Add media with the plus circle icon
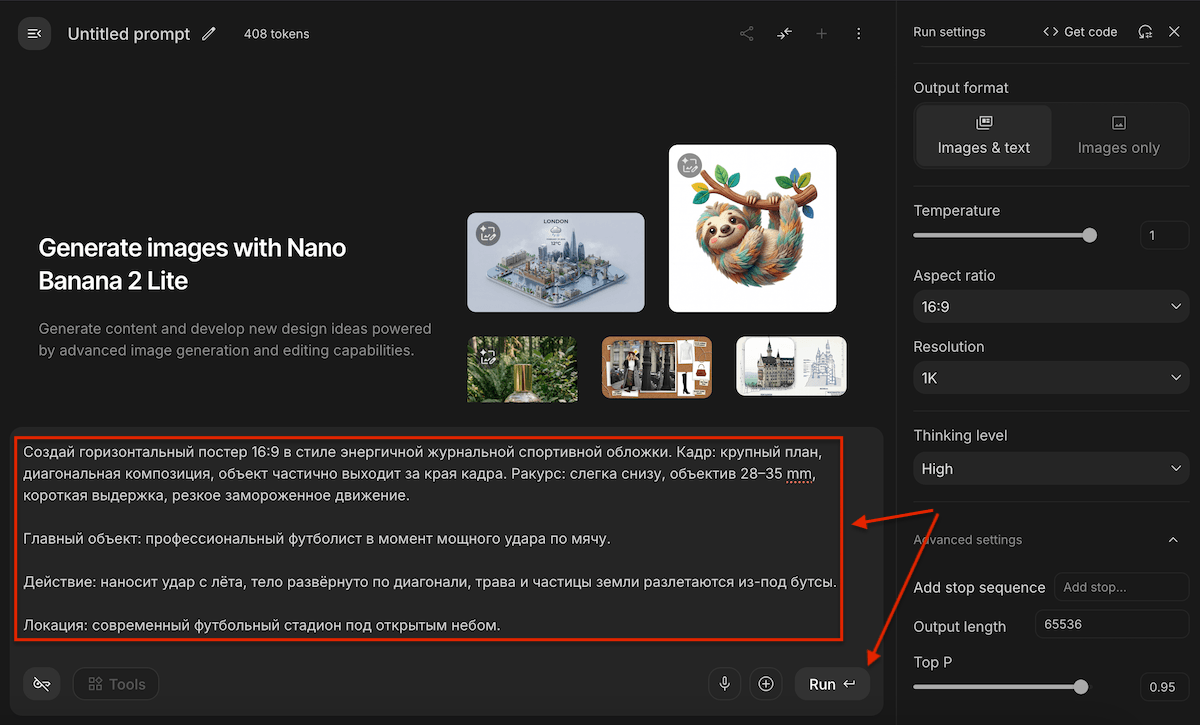This screenshot has width=1200, height=725. pos(766,684)
